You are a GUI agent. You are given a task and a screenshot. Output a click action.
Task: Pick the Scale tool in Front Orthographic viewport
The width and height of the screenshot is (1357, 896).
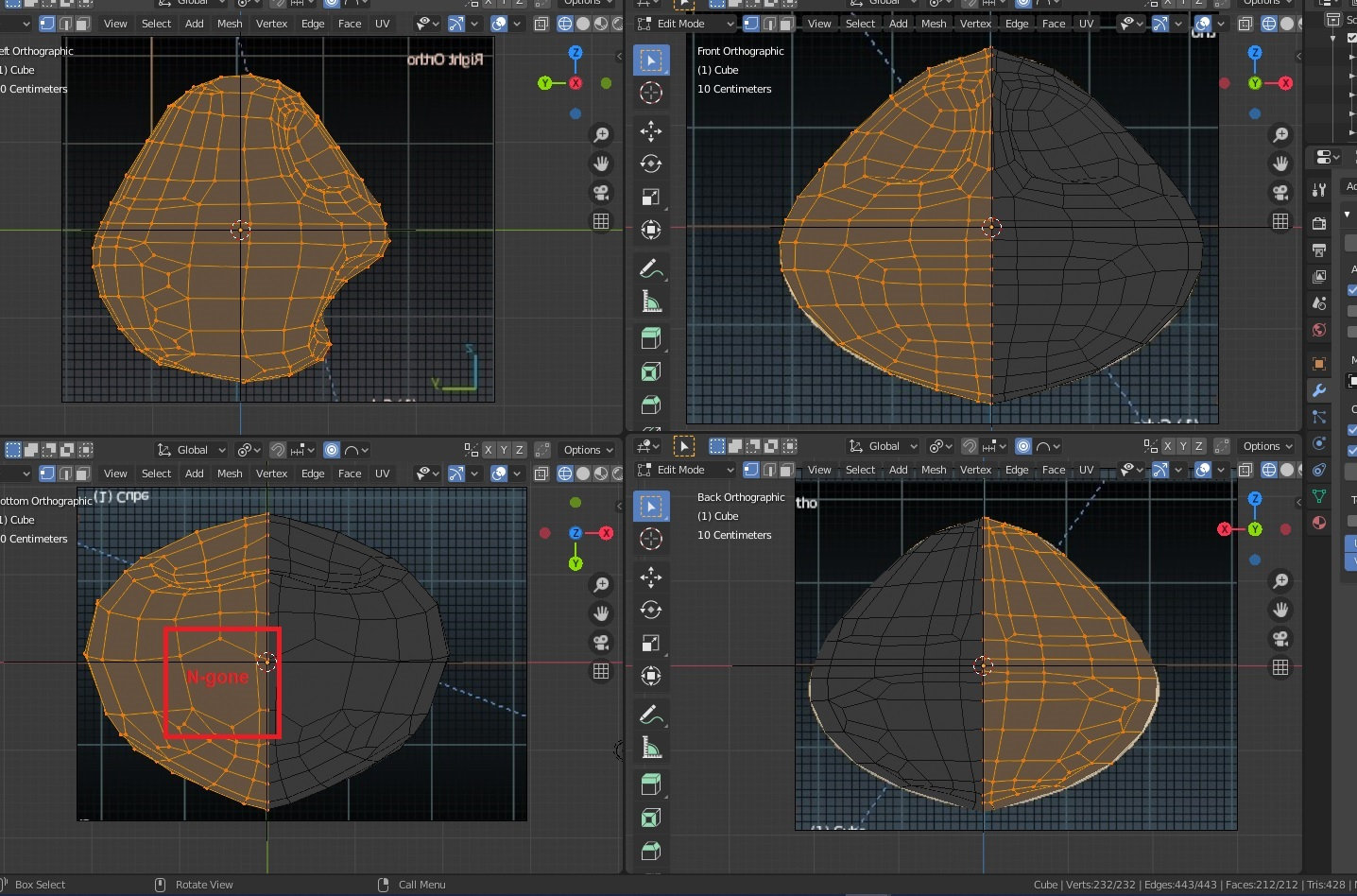point(651,197)
